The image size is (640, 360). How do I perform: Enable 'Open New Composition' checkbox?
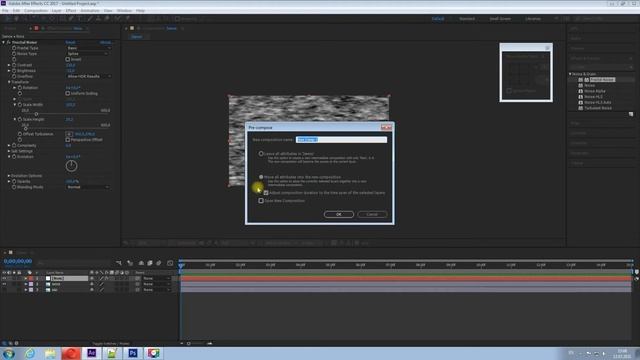[x=261, y=201]
